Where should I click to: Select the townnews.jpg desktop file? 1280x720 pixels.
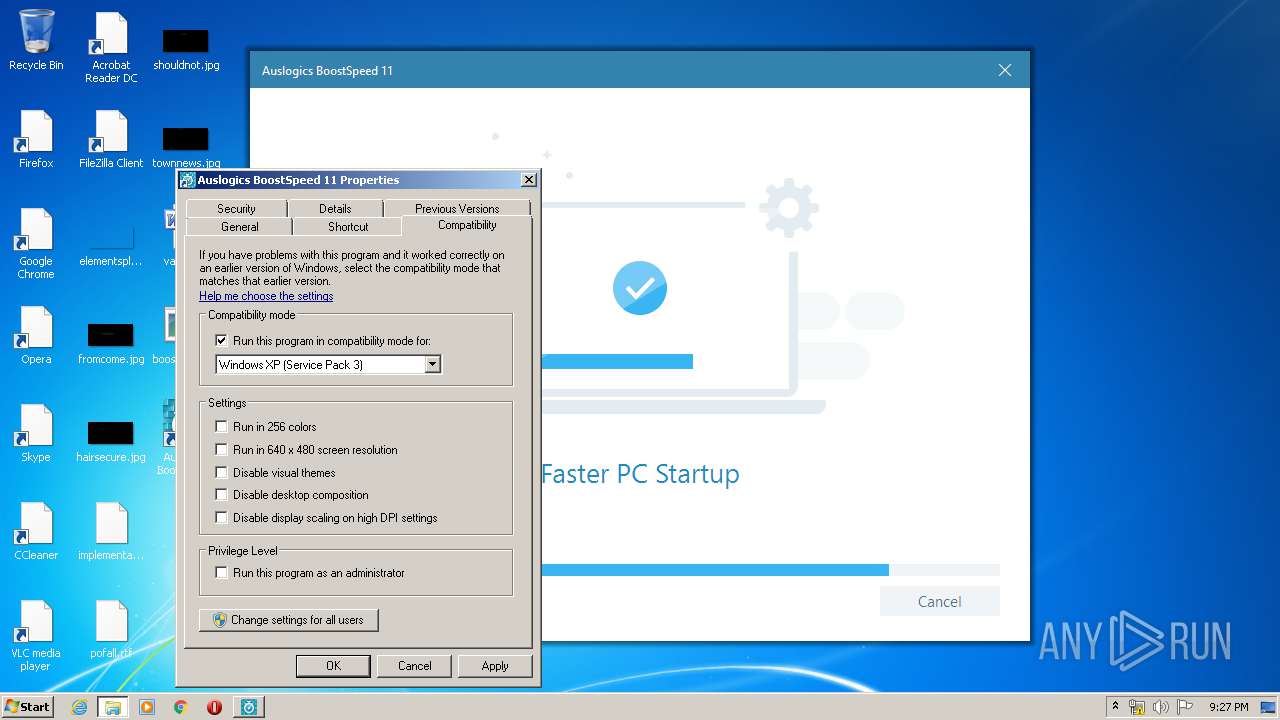click(x=186, y=146)
